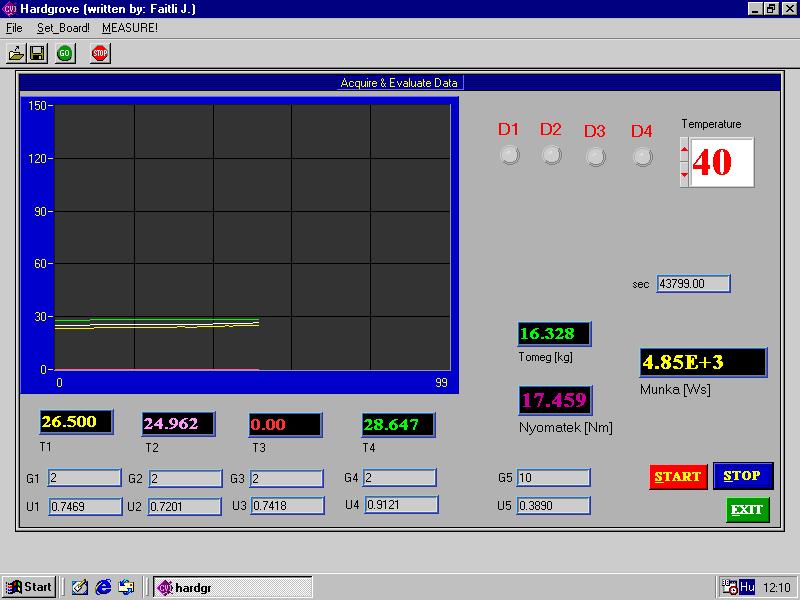
Task: Click the green EXIT button
Action: point(747,510)
